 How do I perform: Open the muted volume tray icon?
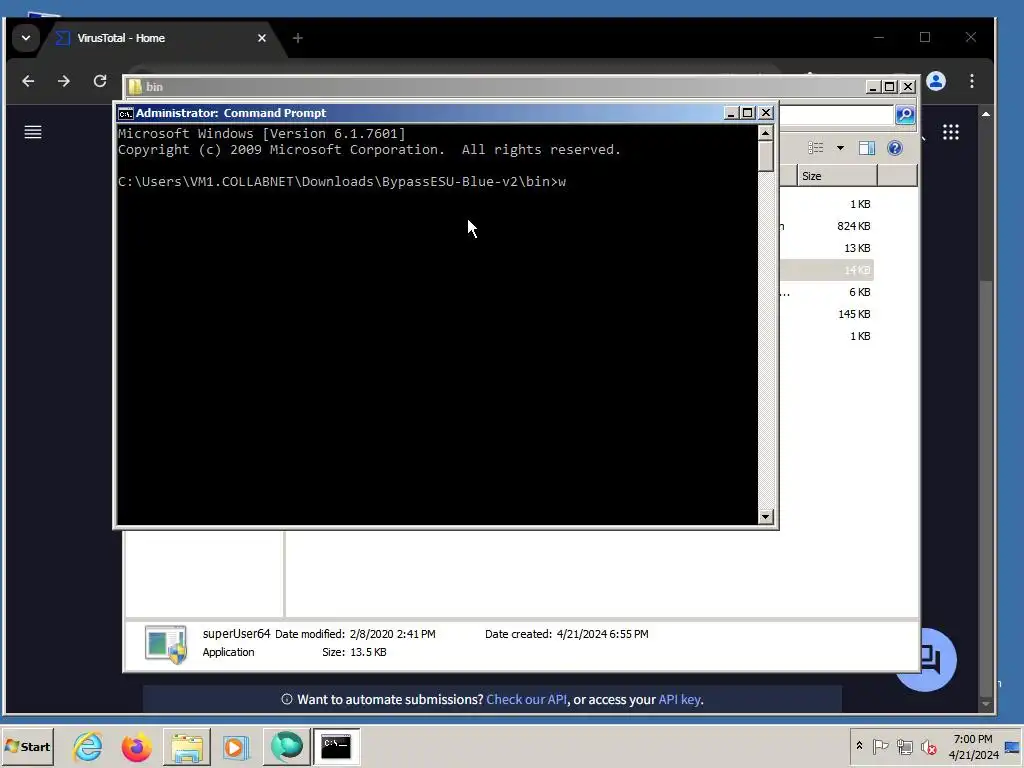928,746
